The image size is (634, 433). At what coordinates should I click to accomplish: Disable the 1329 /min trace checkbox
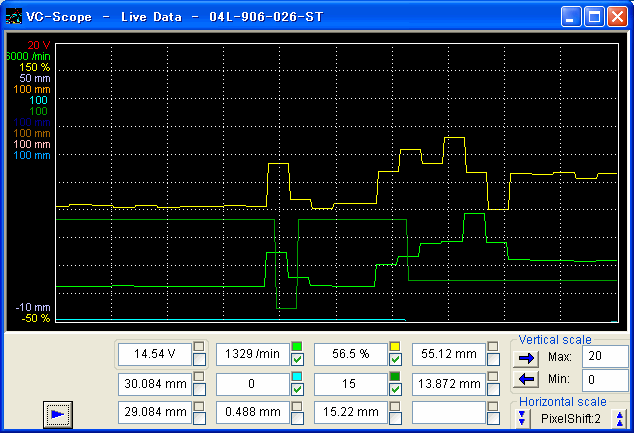[297, 360]
